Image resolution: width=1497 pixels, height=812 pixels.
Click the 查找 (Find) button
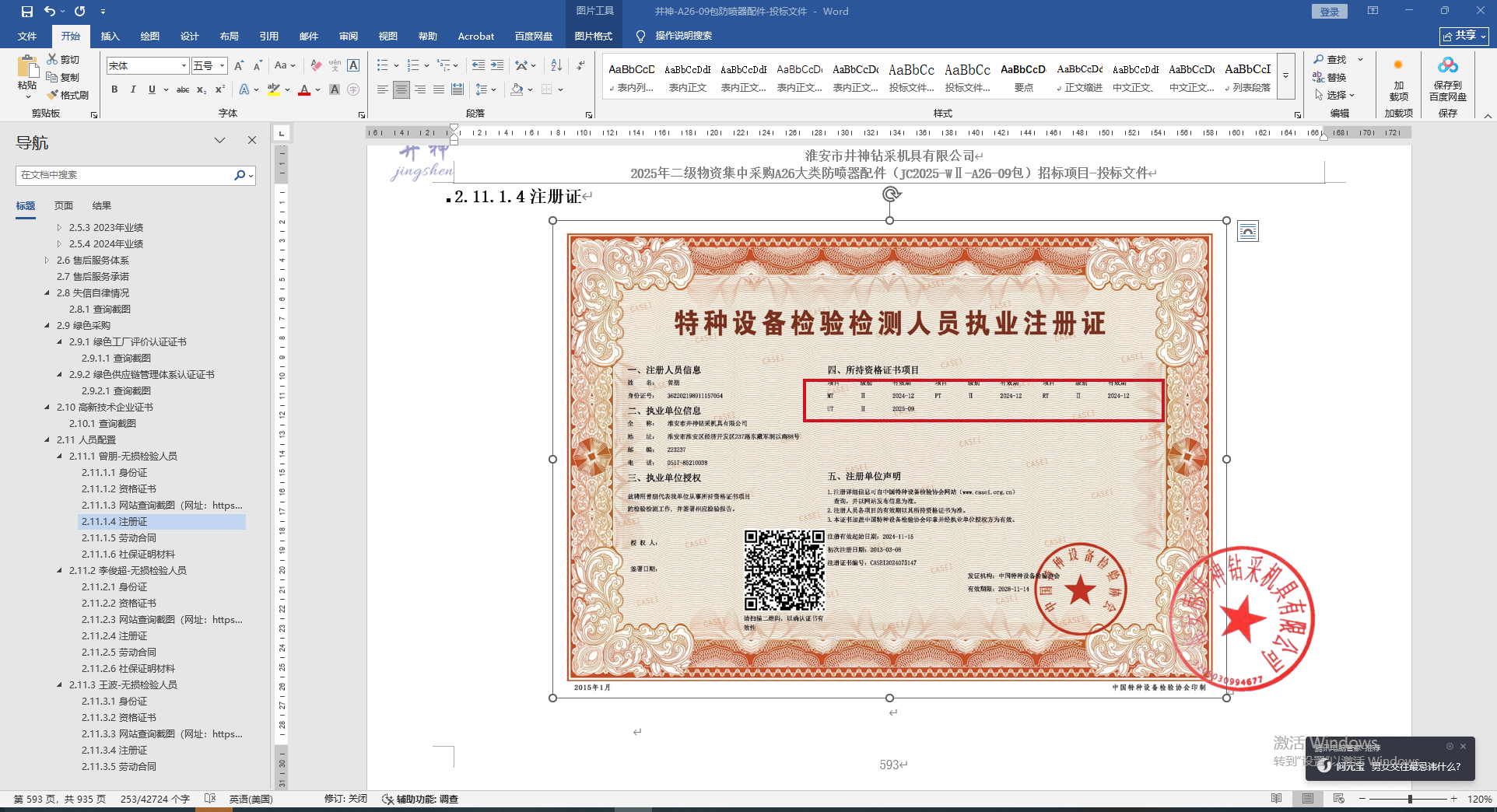[x=1330, y=59]
